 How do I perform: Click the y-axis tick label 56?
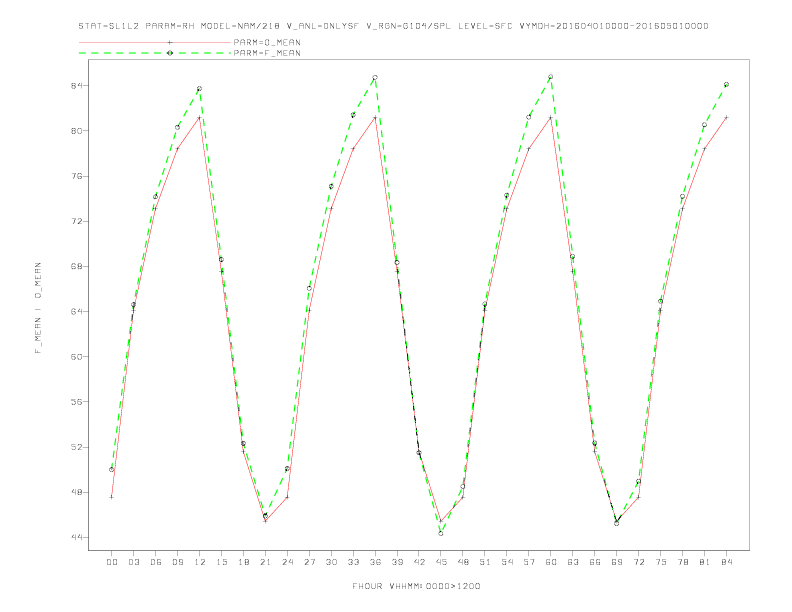[x=76, y=402]
